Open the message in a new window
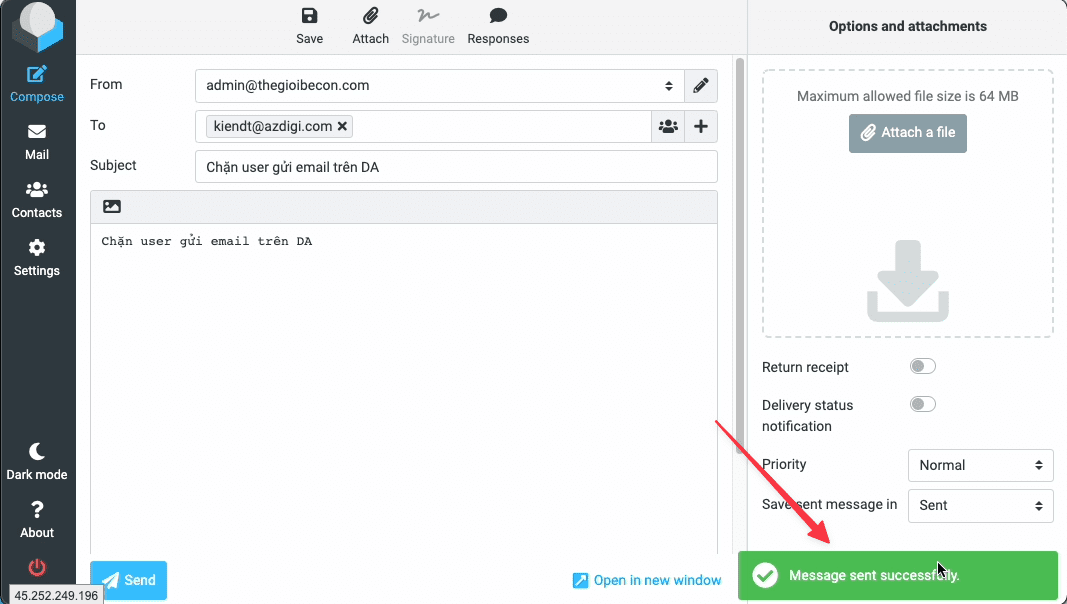1067x604 pixels. tap(646, 580)
